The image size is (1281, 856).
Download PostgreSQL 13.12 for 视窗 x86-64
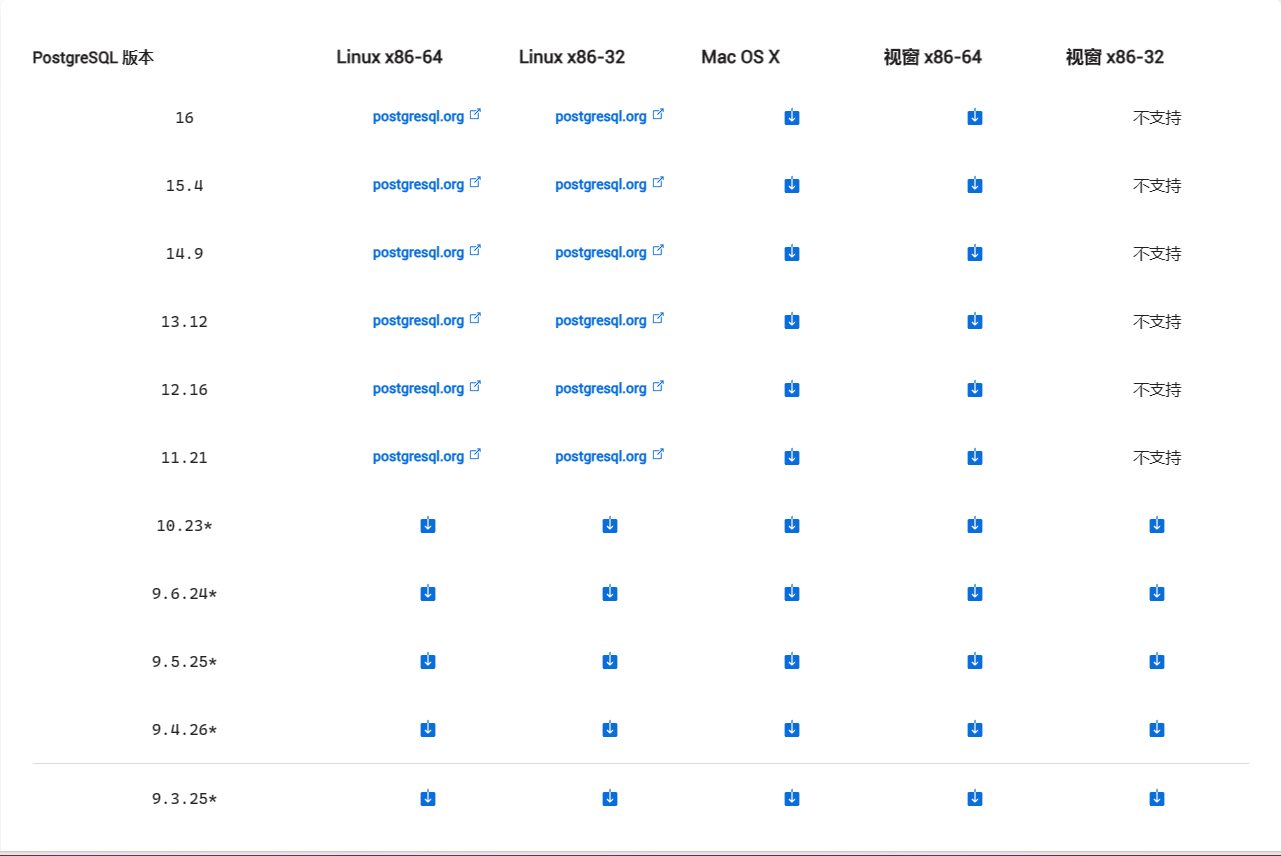(975, 321)
